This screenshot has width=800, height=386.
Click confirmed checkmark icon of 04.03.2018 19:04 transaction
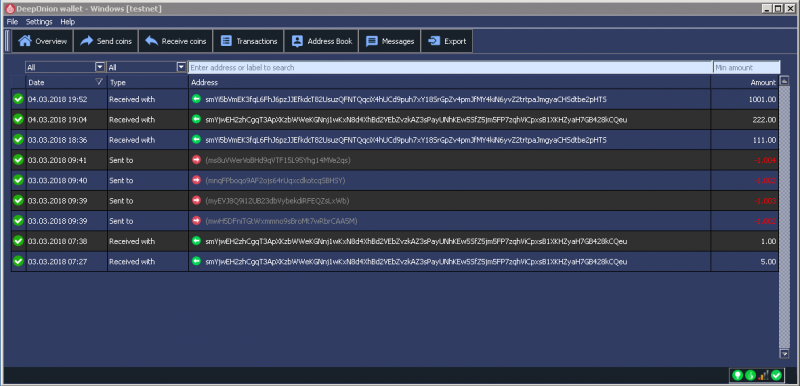18,119
